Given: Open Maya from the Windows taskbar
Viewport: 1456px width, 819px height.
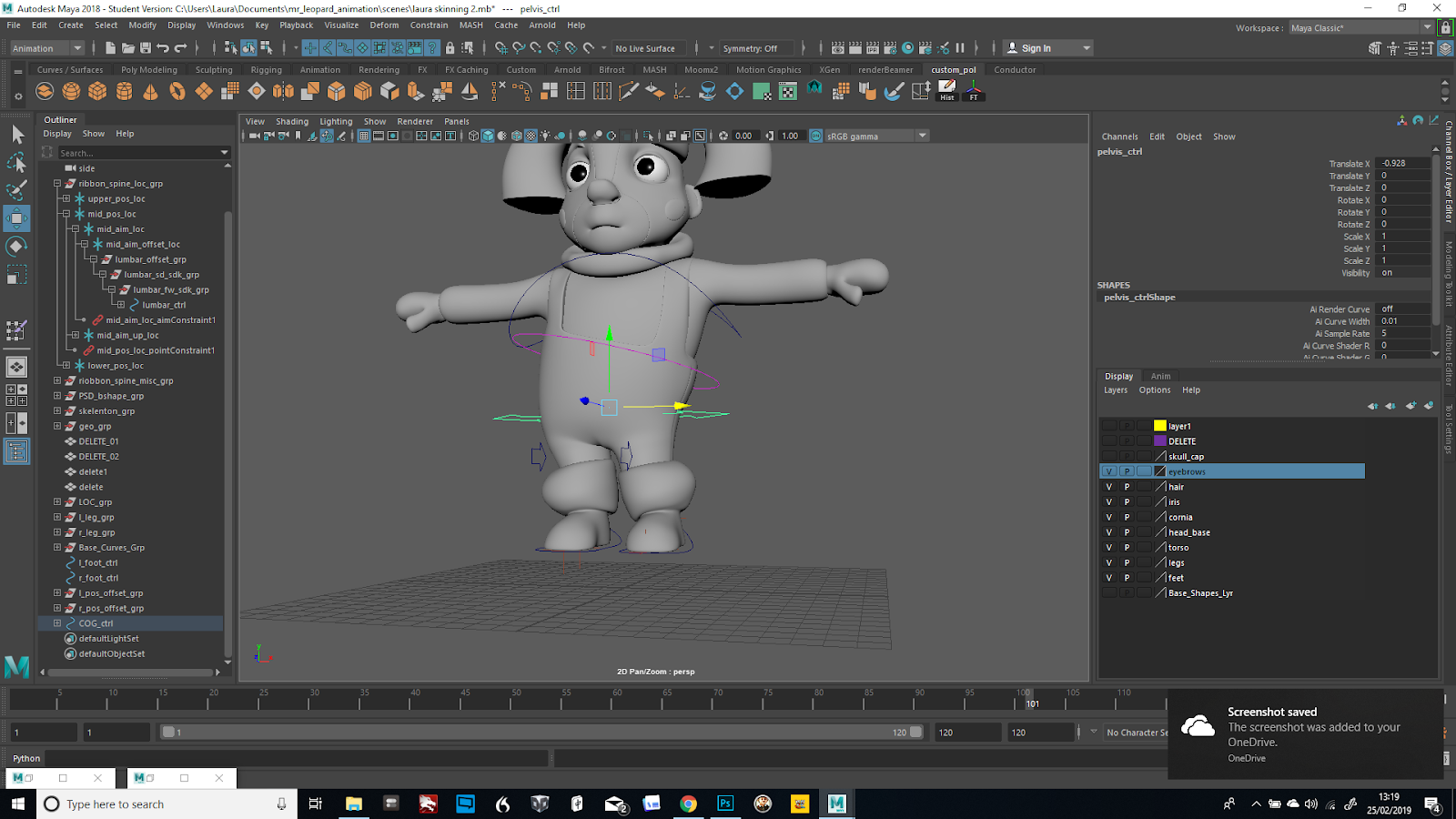Looking at the screenshot, I should (x=836, y=804).
